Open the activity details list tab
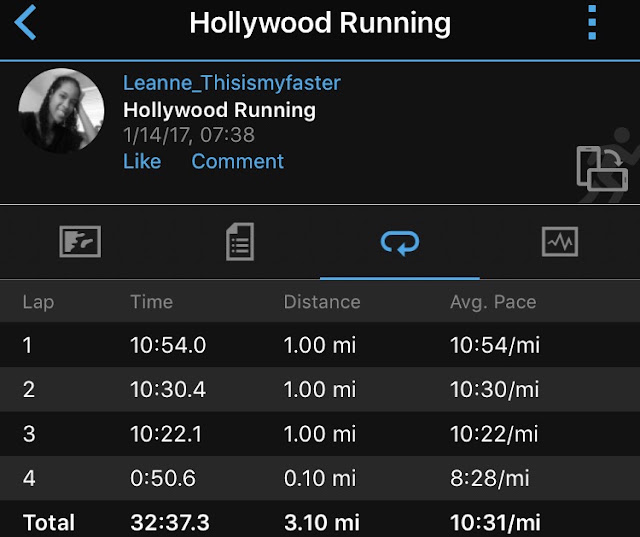This screenshot has width=640, height=537. 240,242
